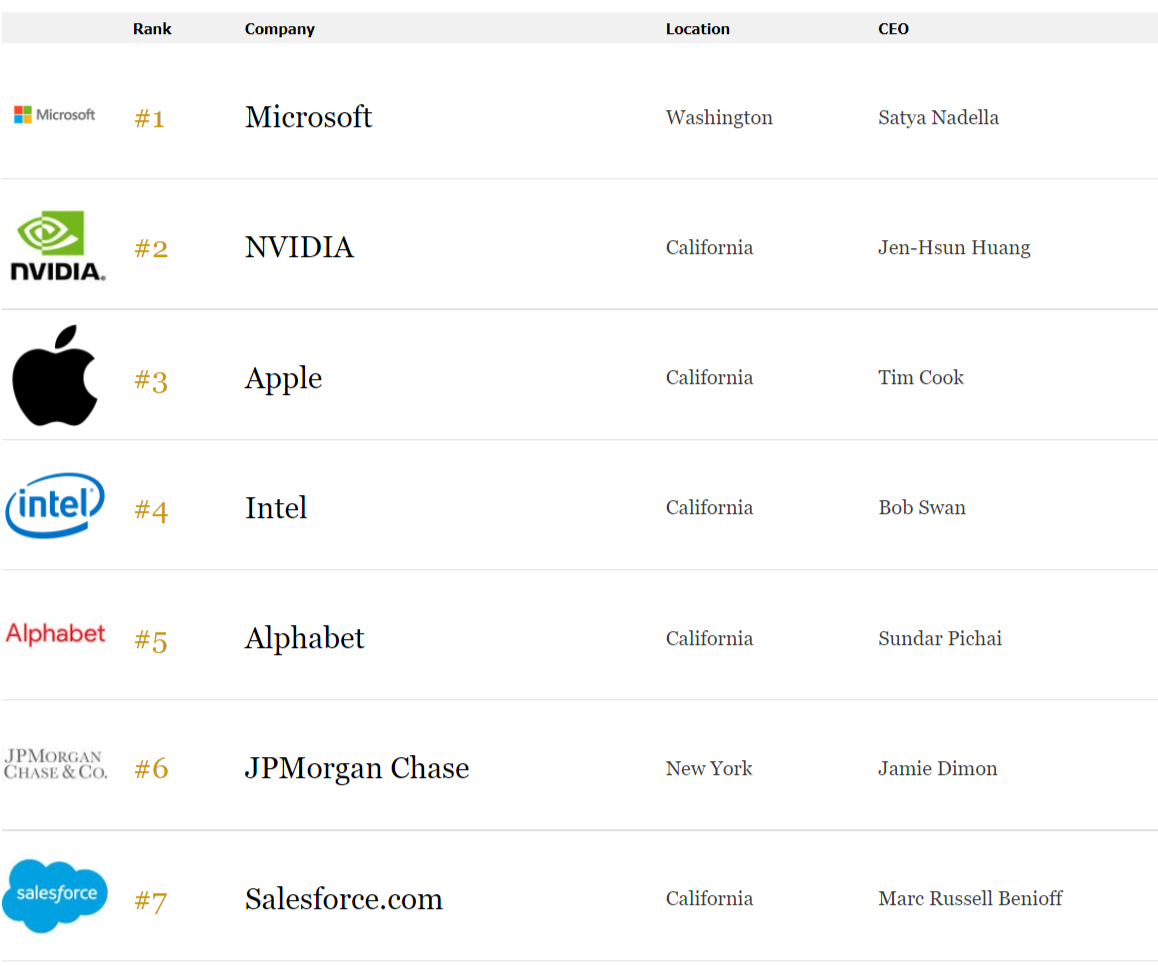
Task: Click the #1 rank label
Action: (149, 118)
